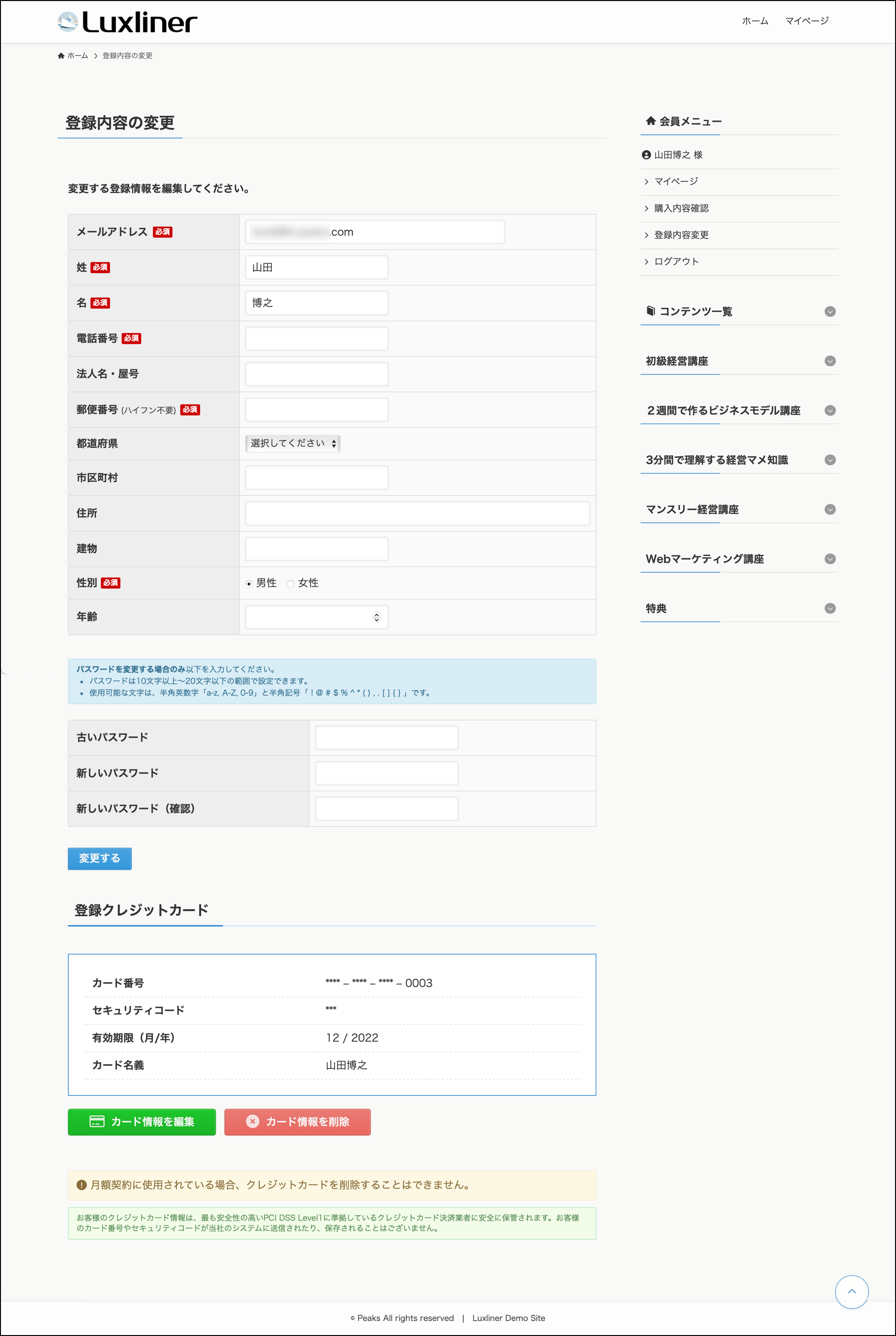Expand the Webマーケティング講座 section
The height and width of the screenshot is (1336, 896).
tap(830, 559)
